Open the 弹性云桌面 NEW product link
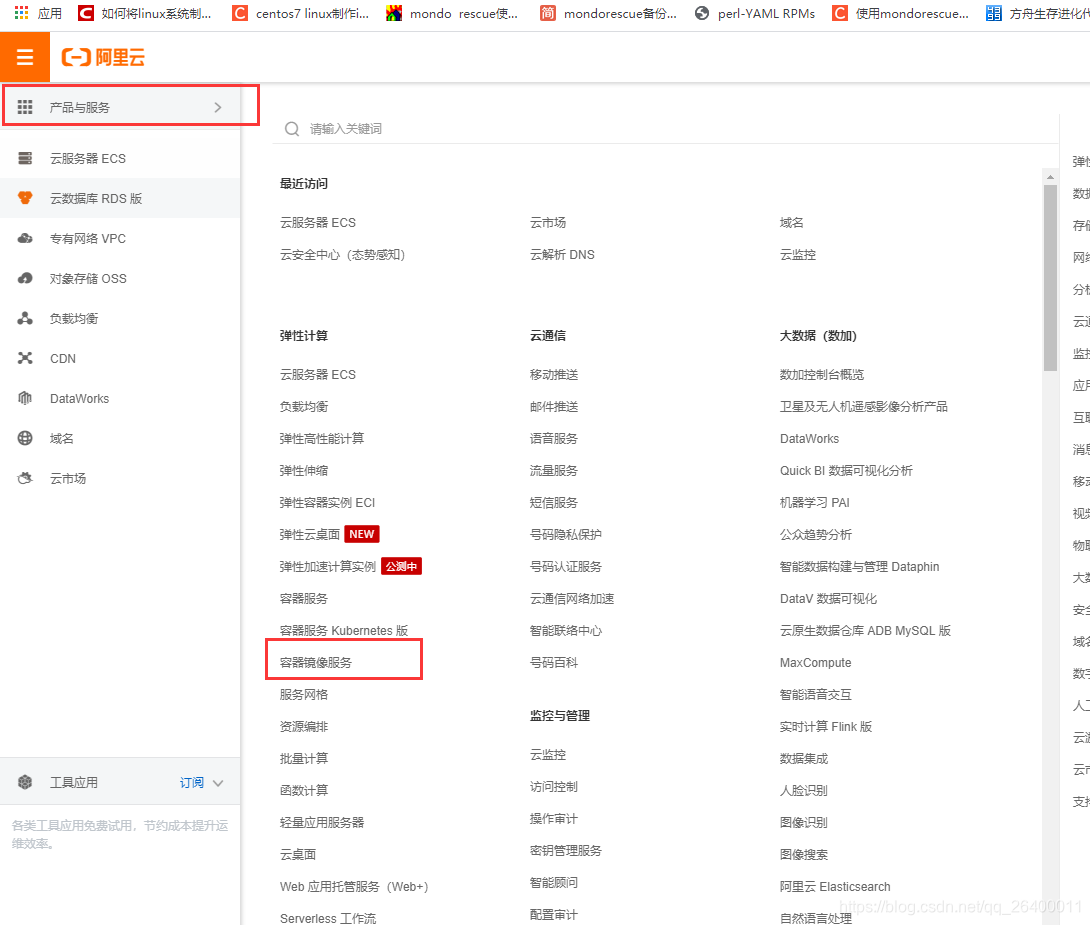The width and height of the screenshot is (1090, 925). pyautogui.click(x=313, y=534)
